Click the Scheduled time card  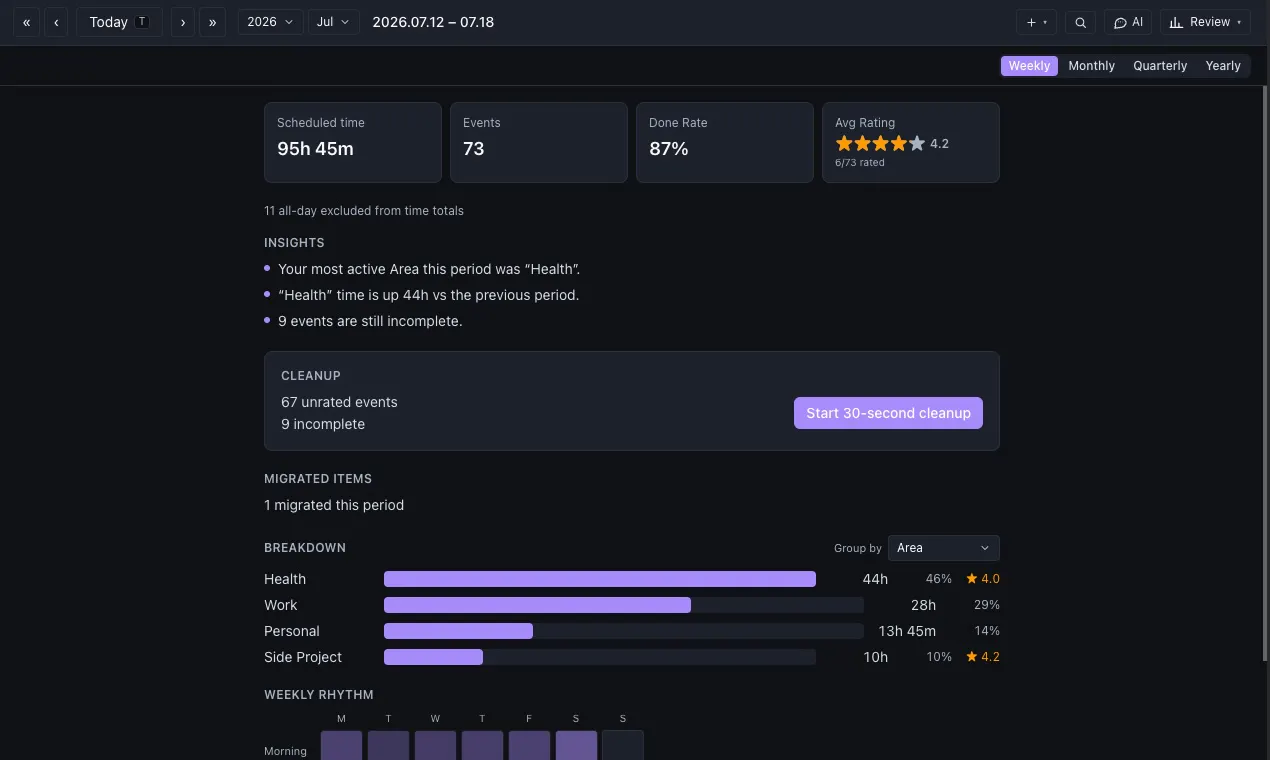[353, 142]
